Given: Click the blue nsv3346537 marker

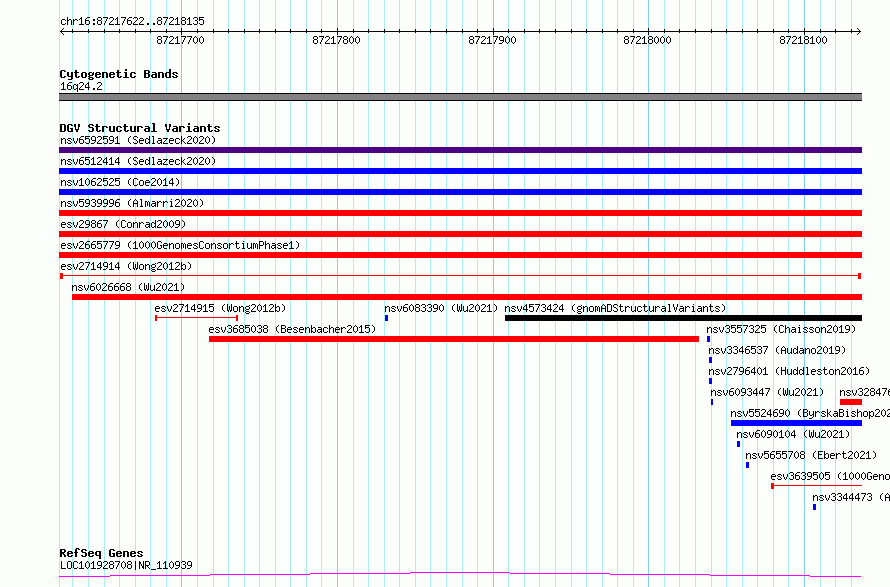Looking at the screenshot, I should [x=711, y=360].
